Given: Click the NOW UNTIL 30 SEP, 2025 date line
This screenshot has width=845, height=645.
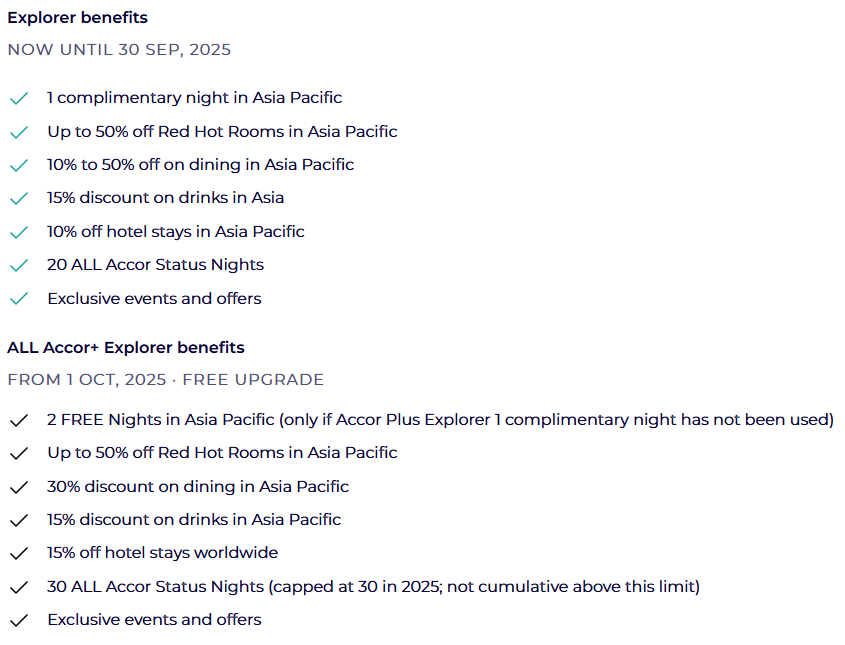Looking at the screenshot, I should pos(119,50).
